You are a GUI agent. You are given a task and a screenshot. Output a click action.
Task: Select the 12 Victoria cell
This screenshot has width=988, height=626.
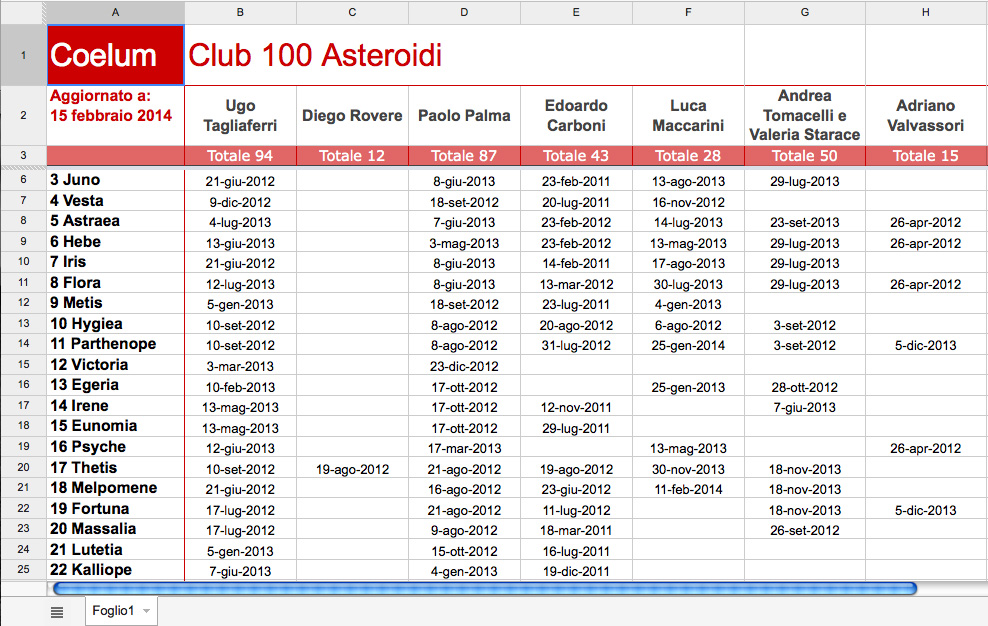115,365
